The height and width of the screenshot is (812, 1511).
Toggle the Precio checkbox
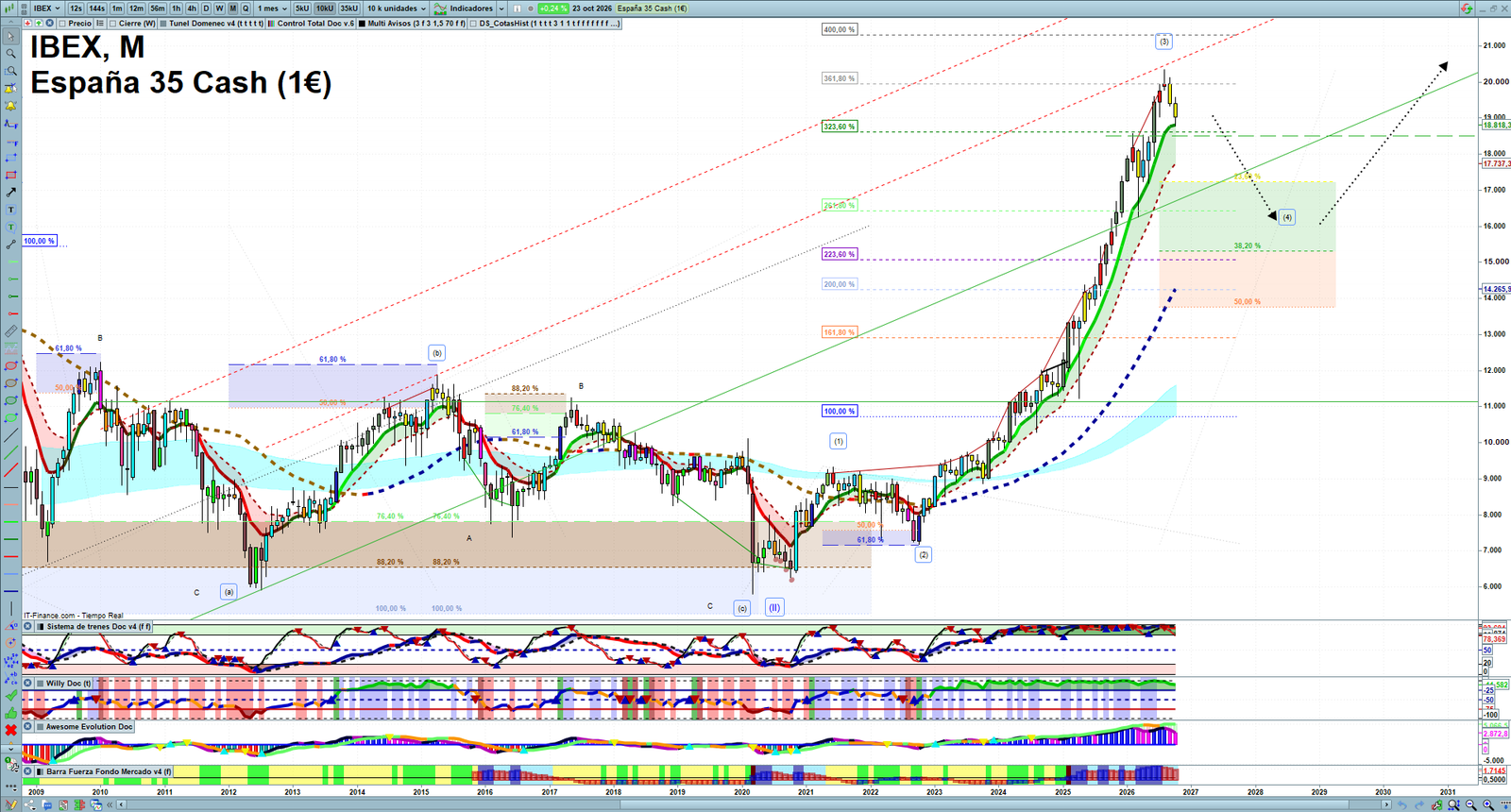(62, 24)
